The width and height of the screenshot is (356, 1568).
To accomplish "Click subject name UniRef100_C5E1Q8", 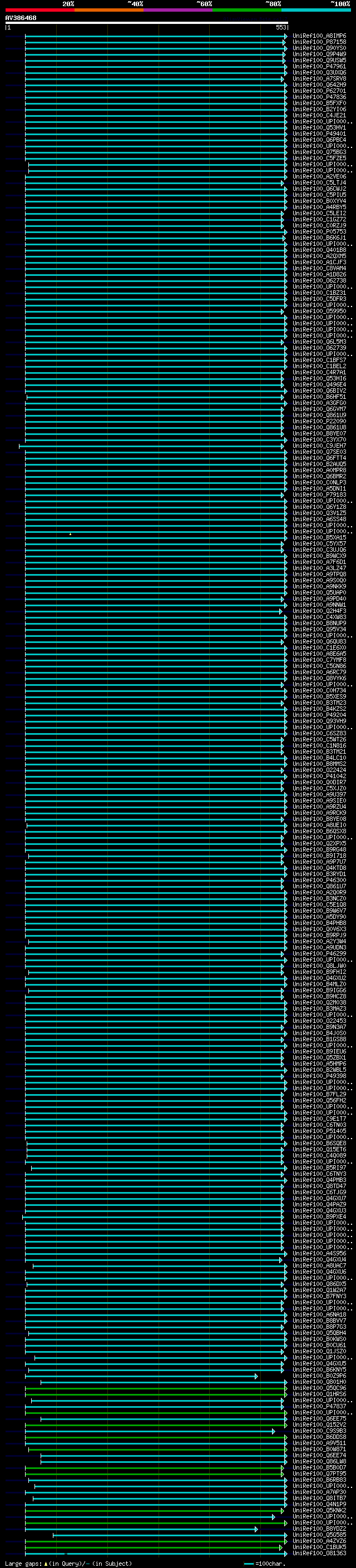I will (319, 904).
